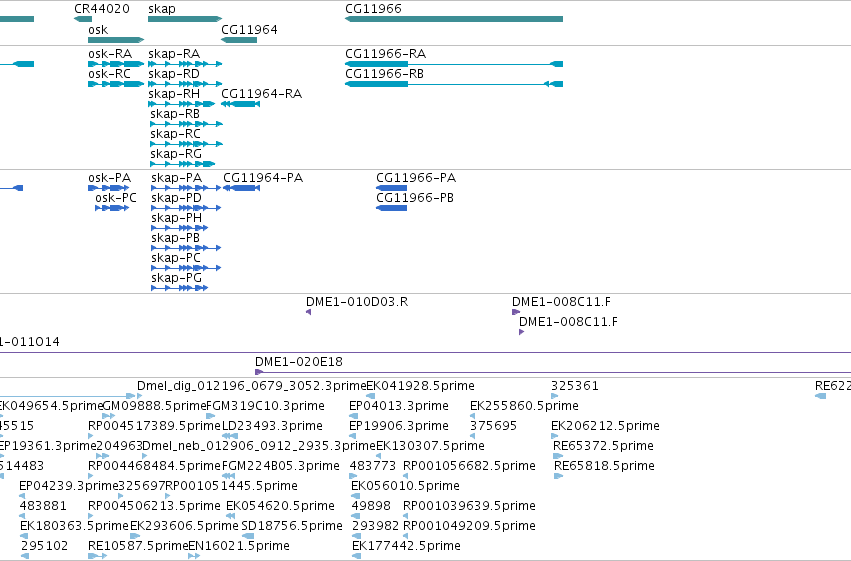Click protein feature osk-PC
The width and height of the screenshot is (851, 561).
[x=112, y=208]
